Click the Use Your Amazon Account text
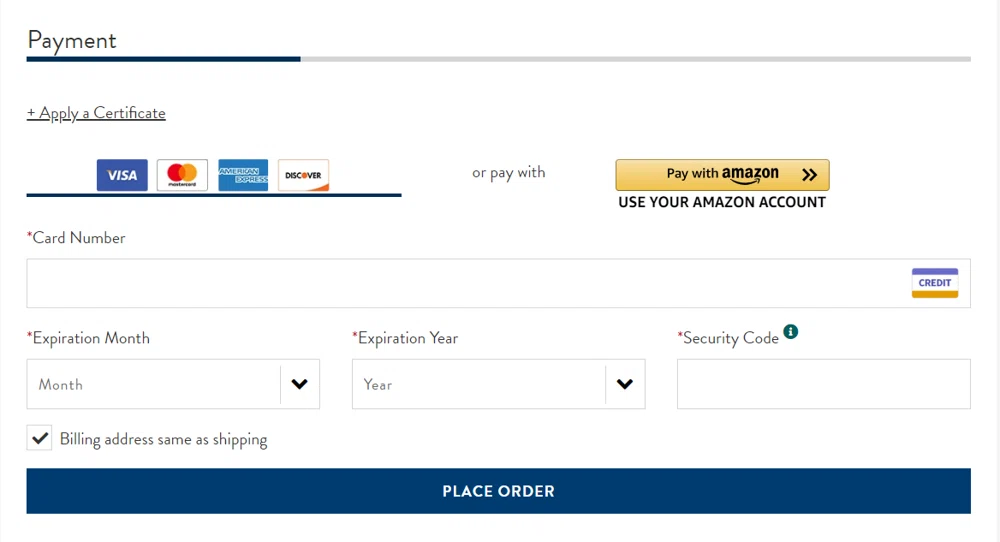Image resolution: width=1000 pixels, height=542 pixels. [x=722, y=202]
